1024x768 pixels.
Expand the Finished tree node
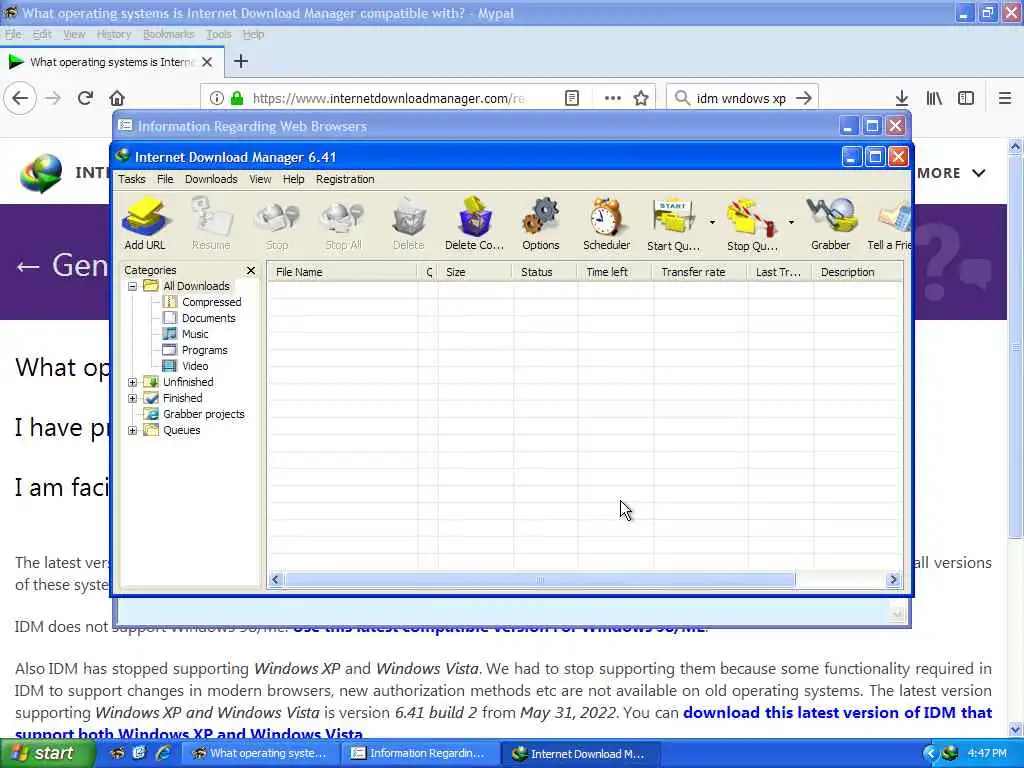(133, 398)
